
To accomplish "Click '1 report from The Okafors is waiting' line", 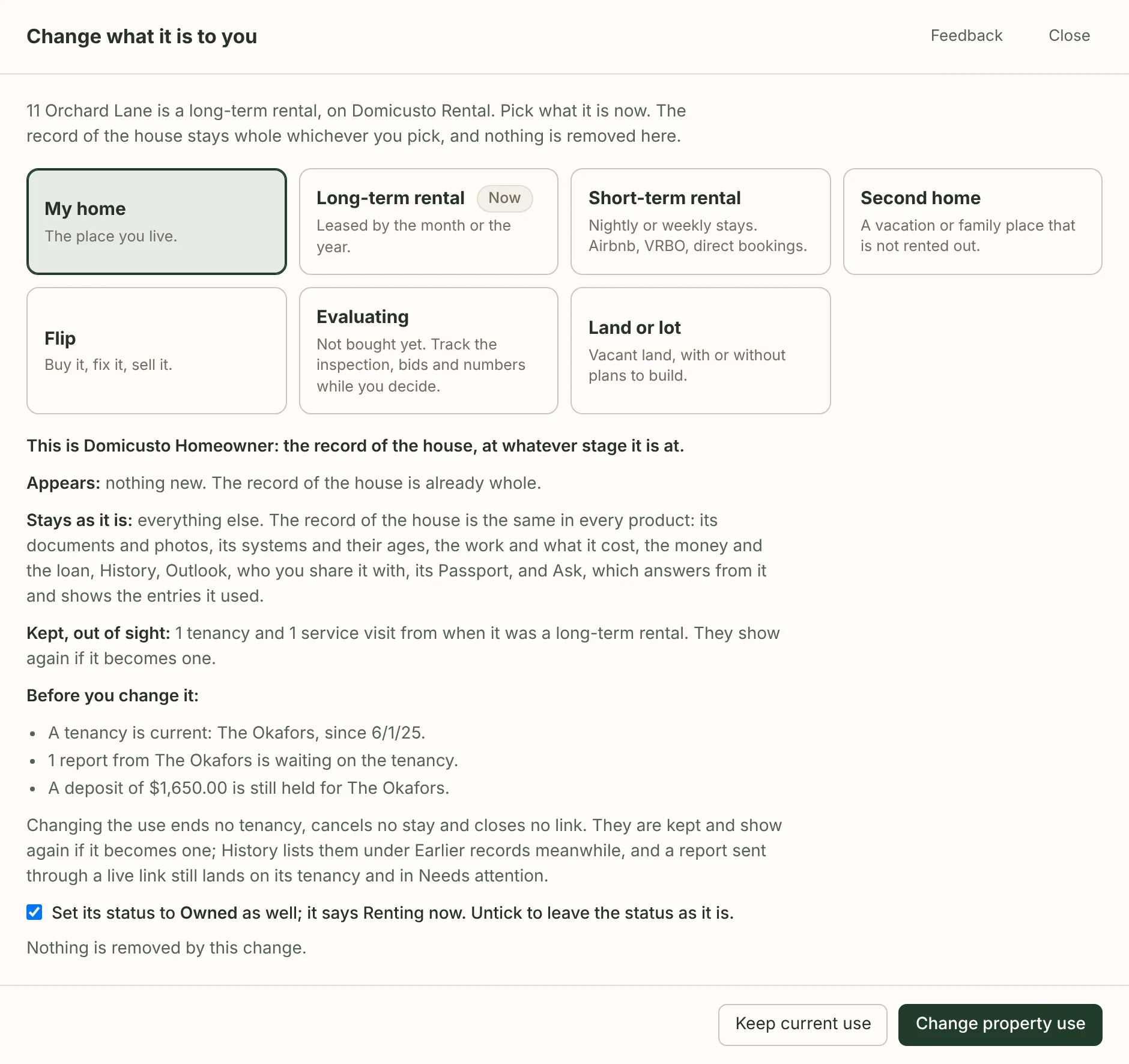I will tap(253, 760).
